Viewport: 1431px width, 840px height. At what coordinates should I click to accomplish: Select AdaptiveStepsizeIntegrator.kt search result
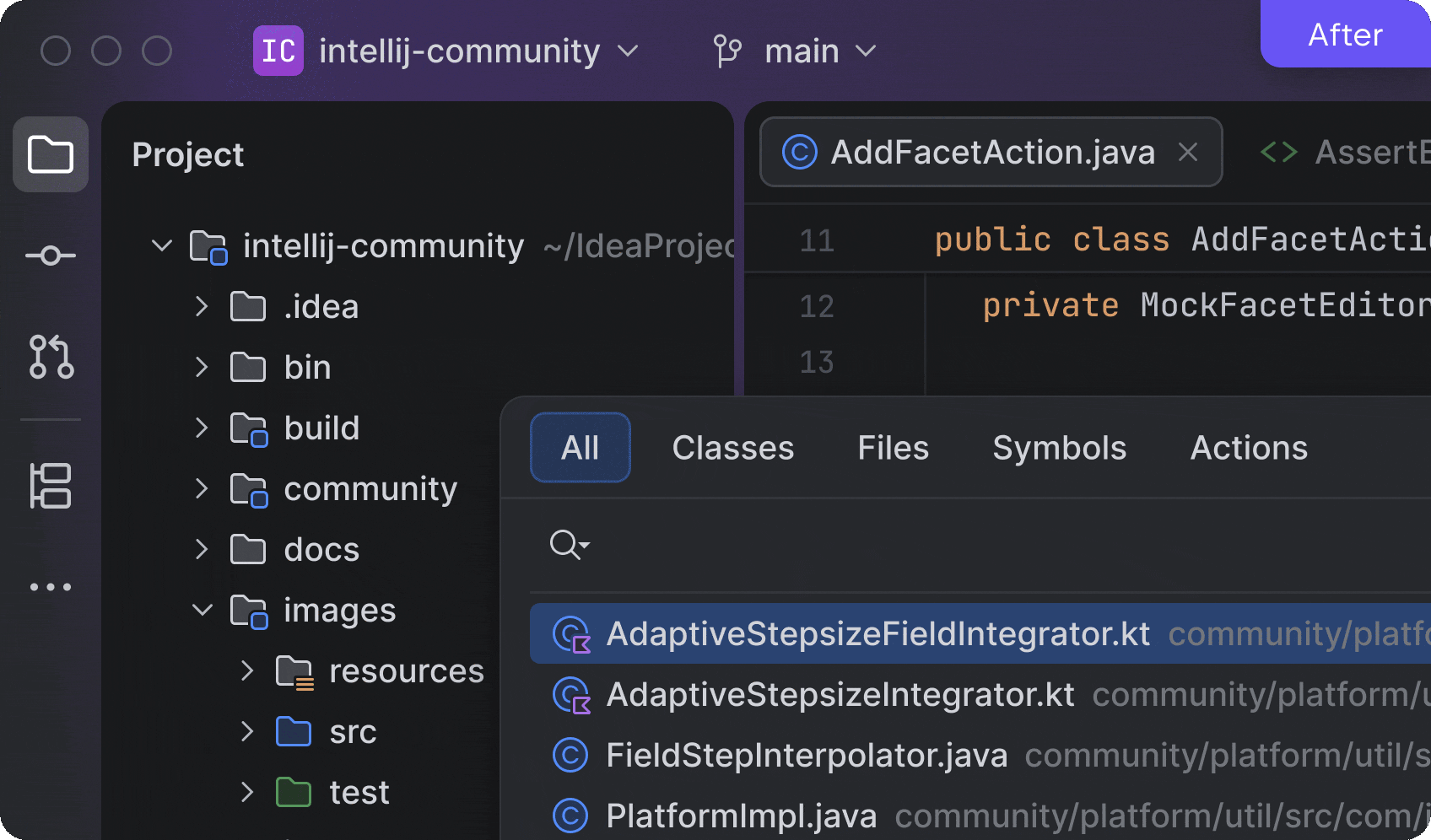click(840, 695)
